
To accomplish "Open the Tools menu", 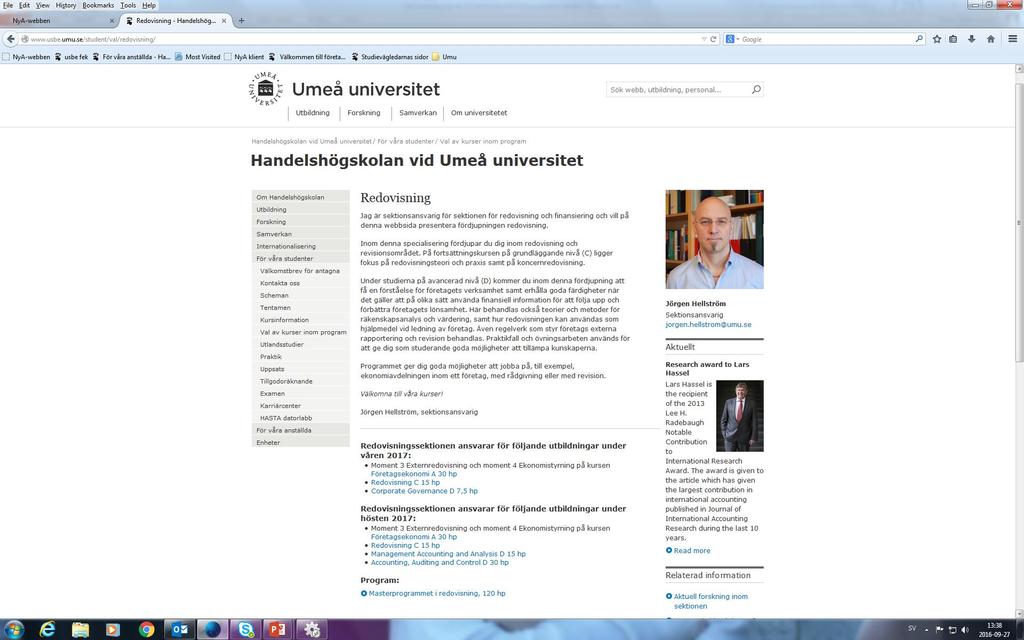I will [x=128, y=5].
